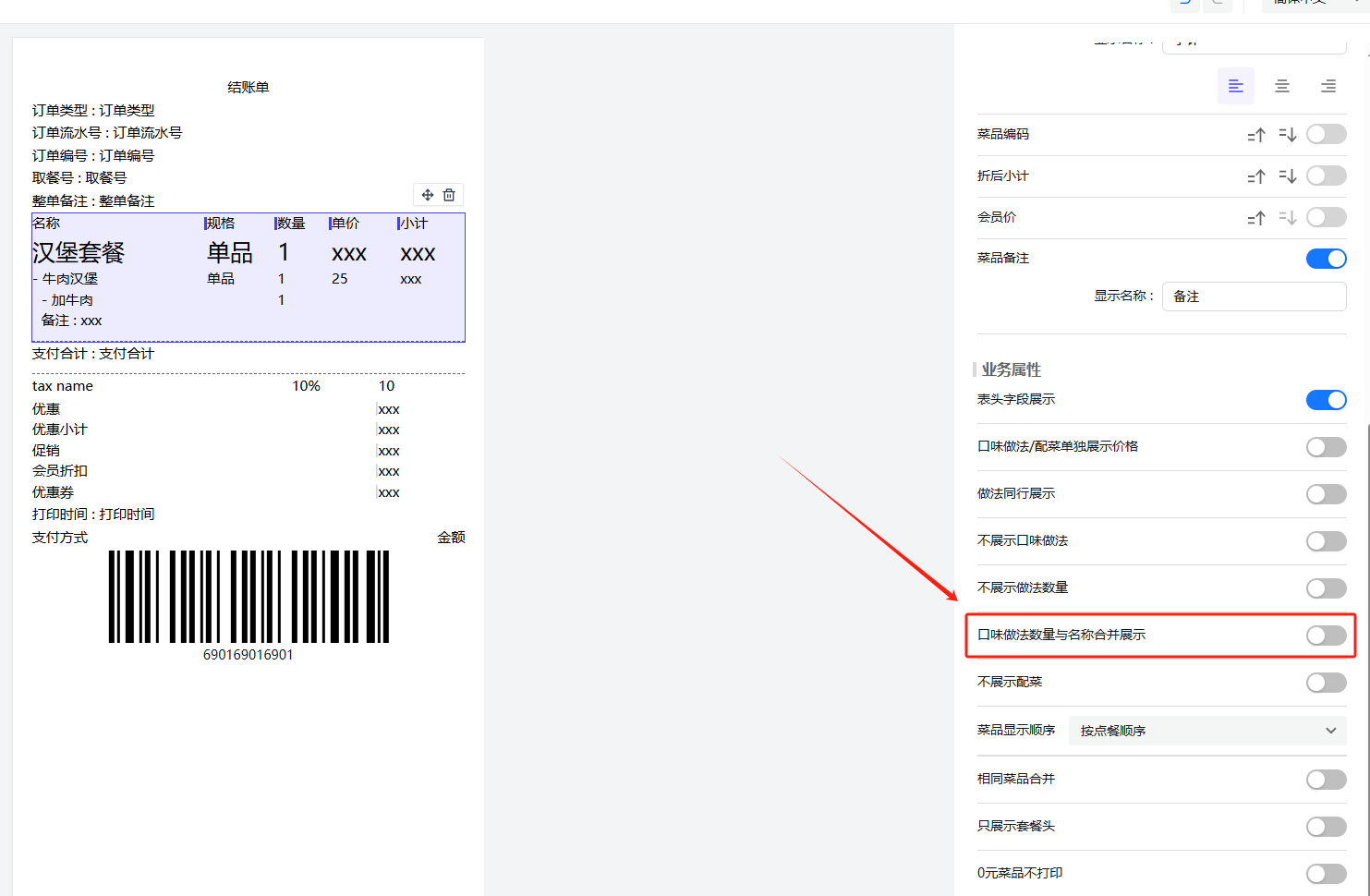1370x896 pixels.
Task: Select the 优惠小计 row
Action: click(x=248, y=430)
